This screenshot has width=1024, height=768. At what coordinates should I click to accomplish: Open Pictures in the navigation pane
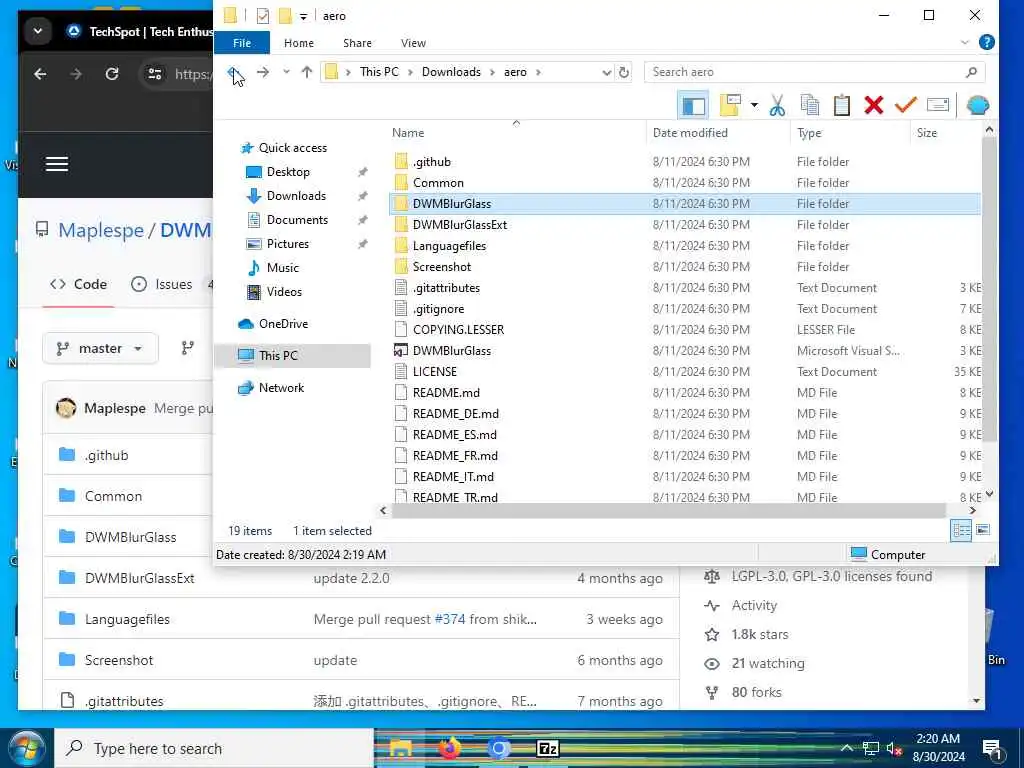(x=287, y=244)
